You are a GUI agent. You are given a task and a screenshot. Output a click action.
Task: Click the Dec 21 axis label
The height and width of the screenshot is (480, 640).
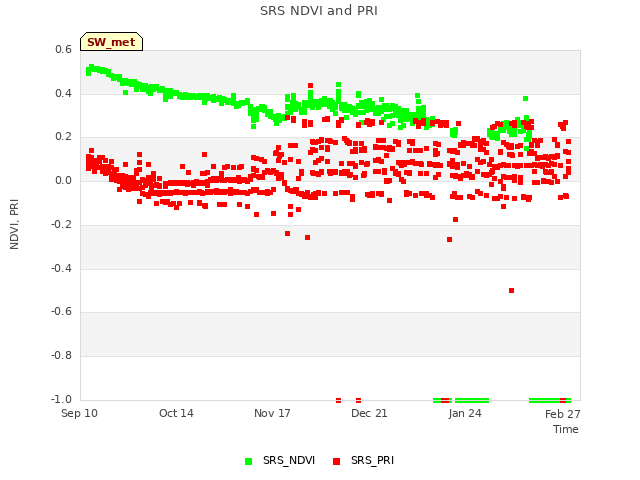[369, 413]
